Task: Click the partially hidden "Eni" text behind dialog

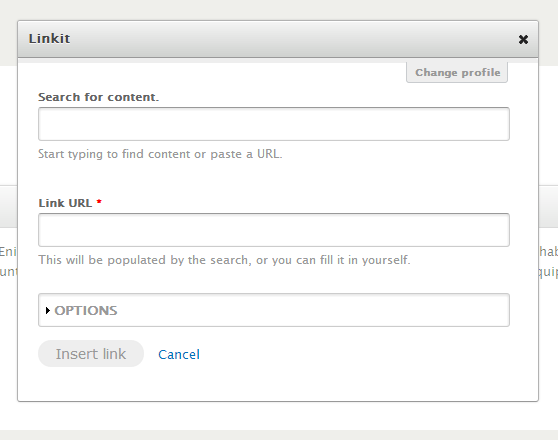Action: coord(9,252)
